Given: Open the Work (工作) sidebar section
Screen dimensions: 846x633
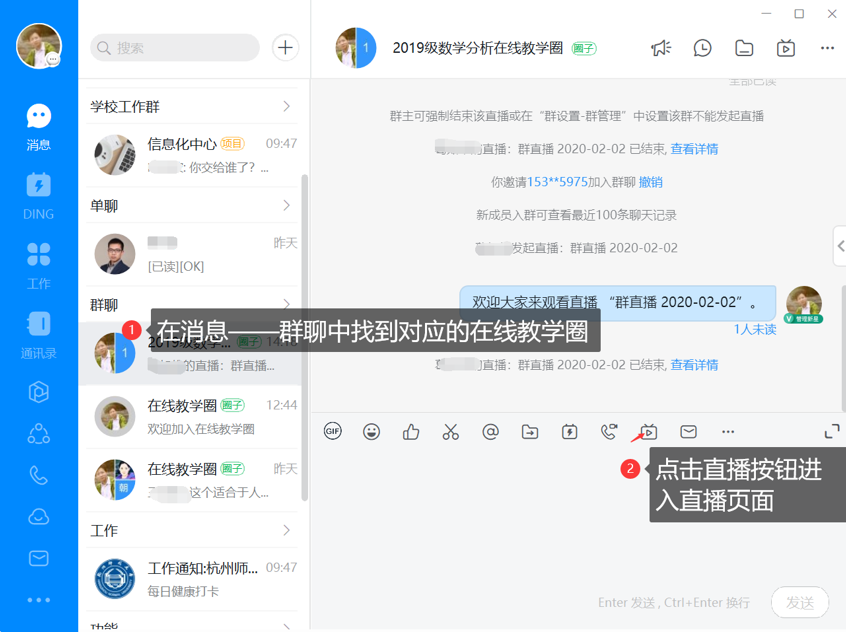Looking at the screenshot, I should [x=38, y=266].
